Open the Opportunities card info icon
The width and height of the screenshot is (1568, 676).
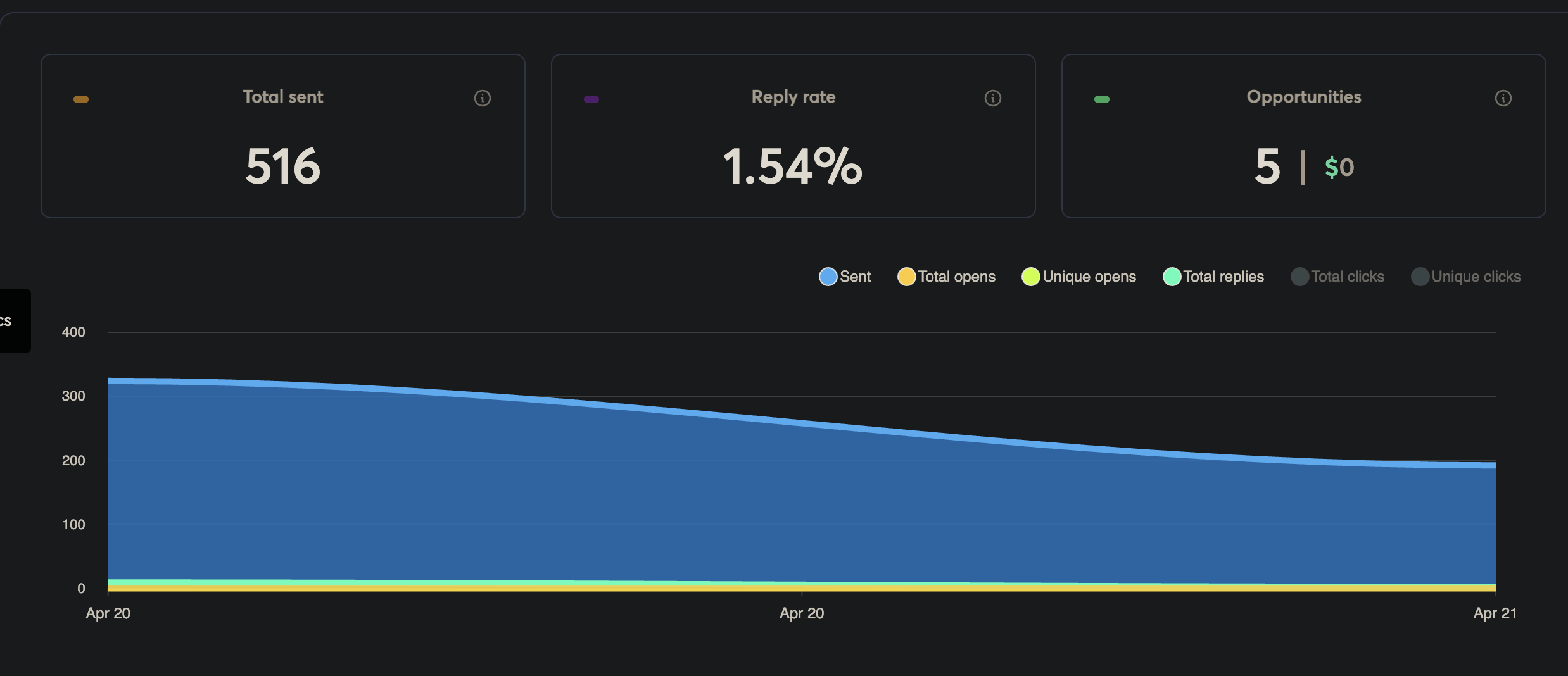[1503, 98]
